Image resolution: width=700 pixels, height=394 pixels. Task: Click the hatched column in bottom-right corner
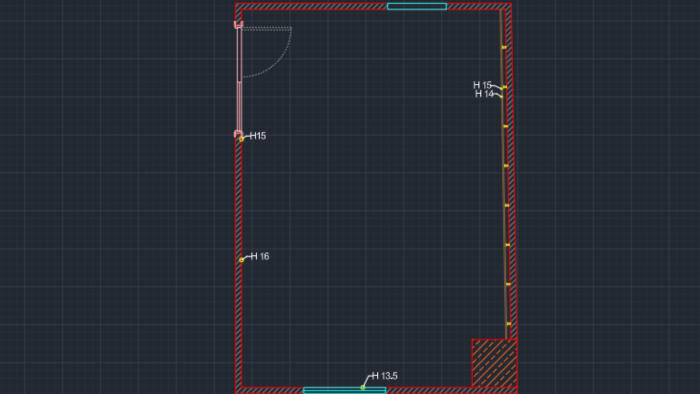pos(495,363)
